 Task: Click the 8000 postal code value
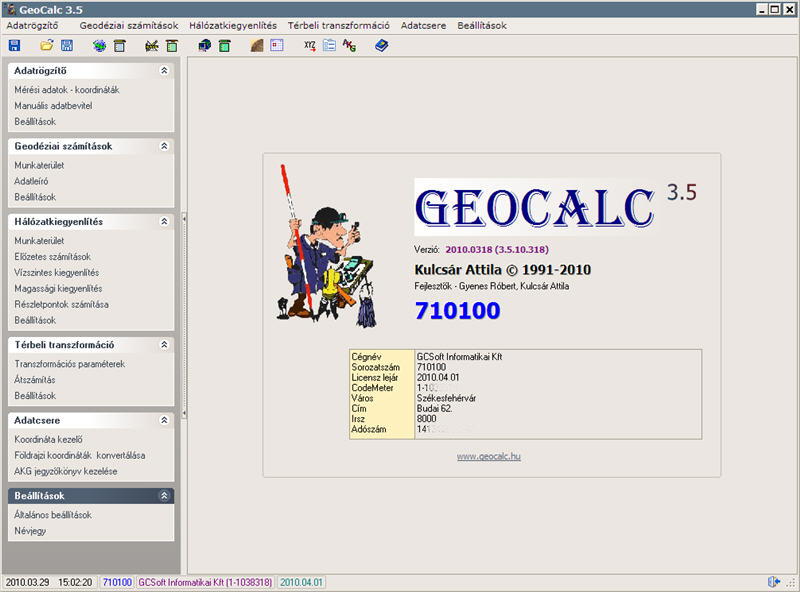[x=427, y=418]
